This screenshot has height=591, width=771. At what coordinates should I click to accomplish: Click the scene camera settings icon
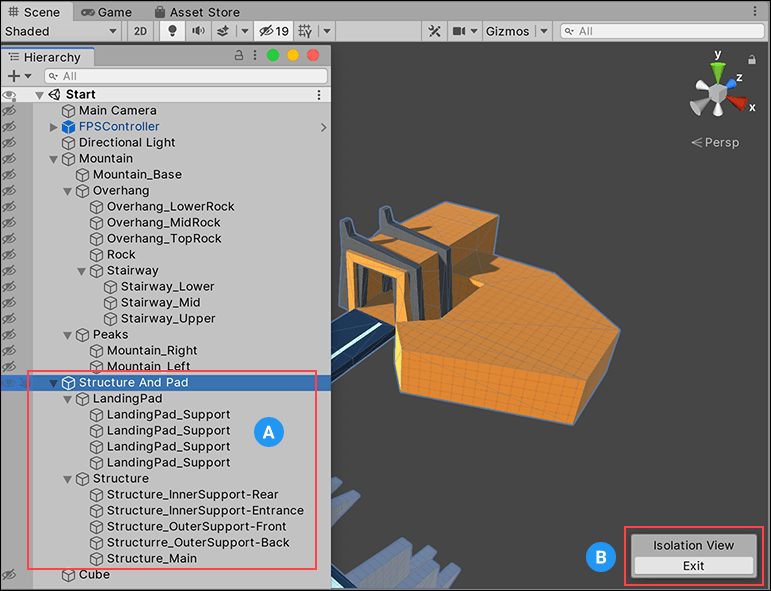[x=459, y=31]
